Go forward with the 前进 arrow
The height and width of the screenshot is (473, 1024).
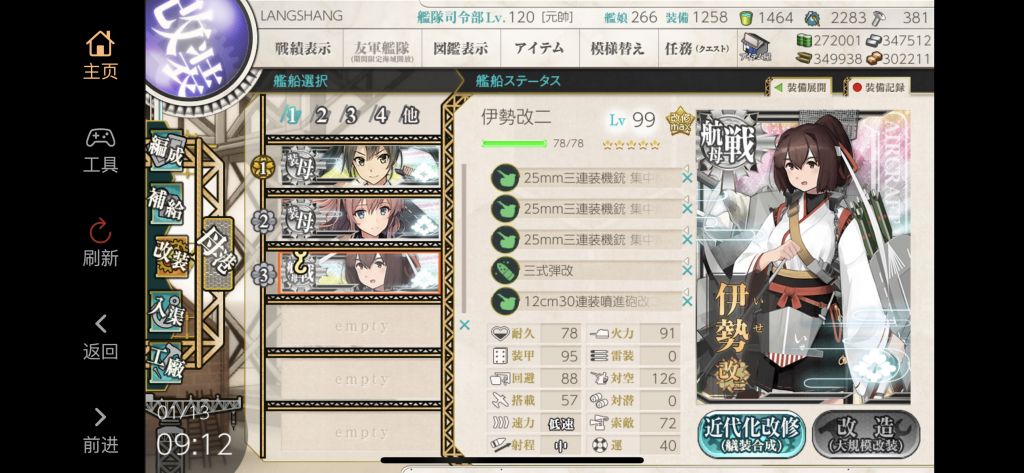pos(100,417)
